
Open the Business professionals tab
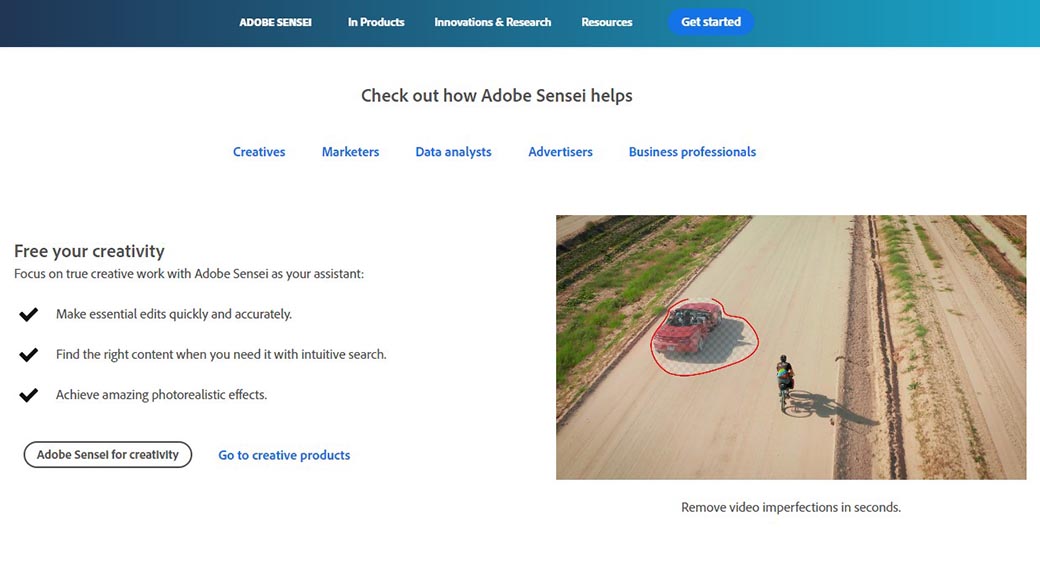[x=692, y=152]
